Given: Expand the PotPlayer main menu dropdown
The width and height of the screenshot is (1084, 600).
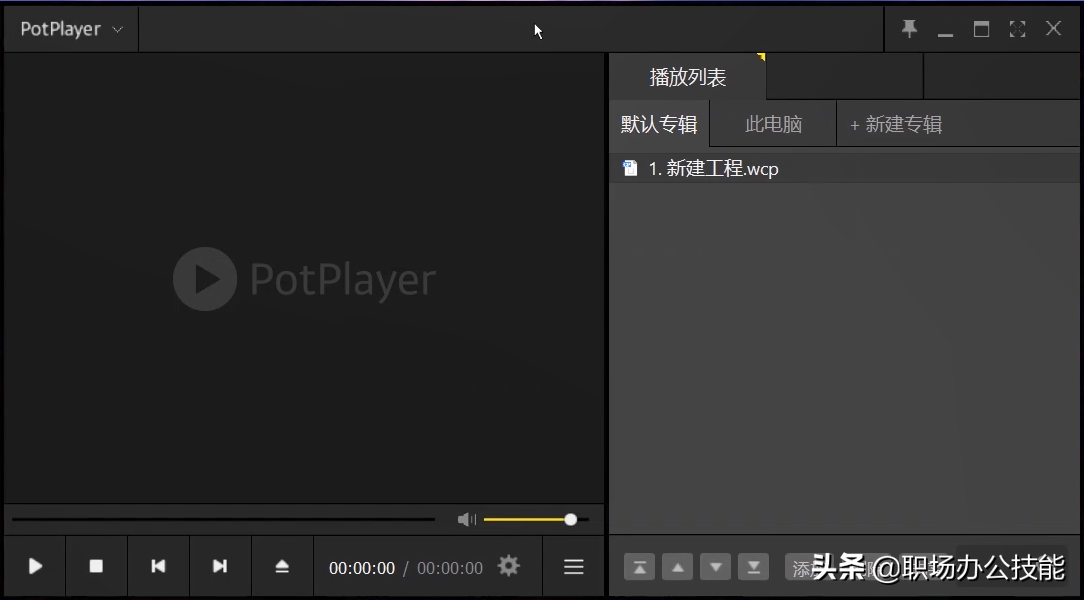Looking at the screenshot, I should click(71, 29).
